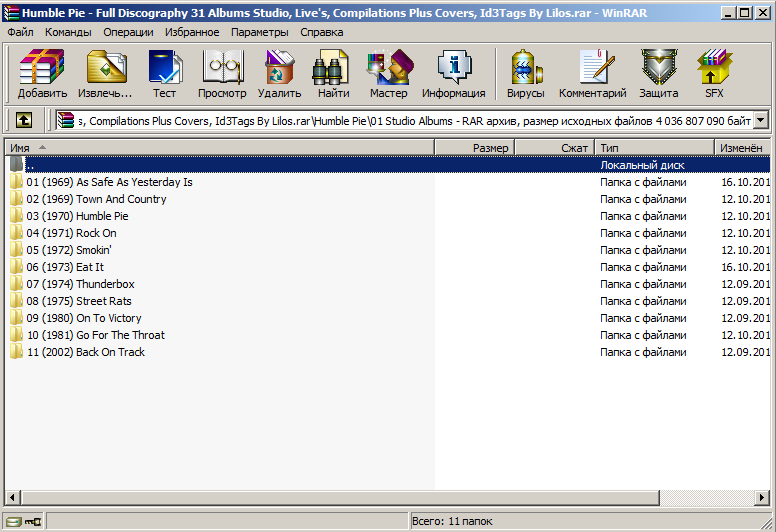Click 'Локальный диск' type cell
Image resolution: width=776 pixels, height=532 pixels.
(x=642, y=165)
